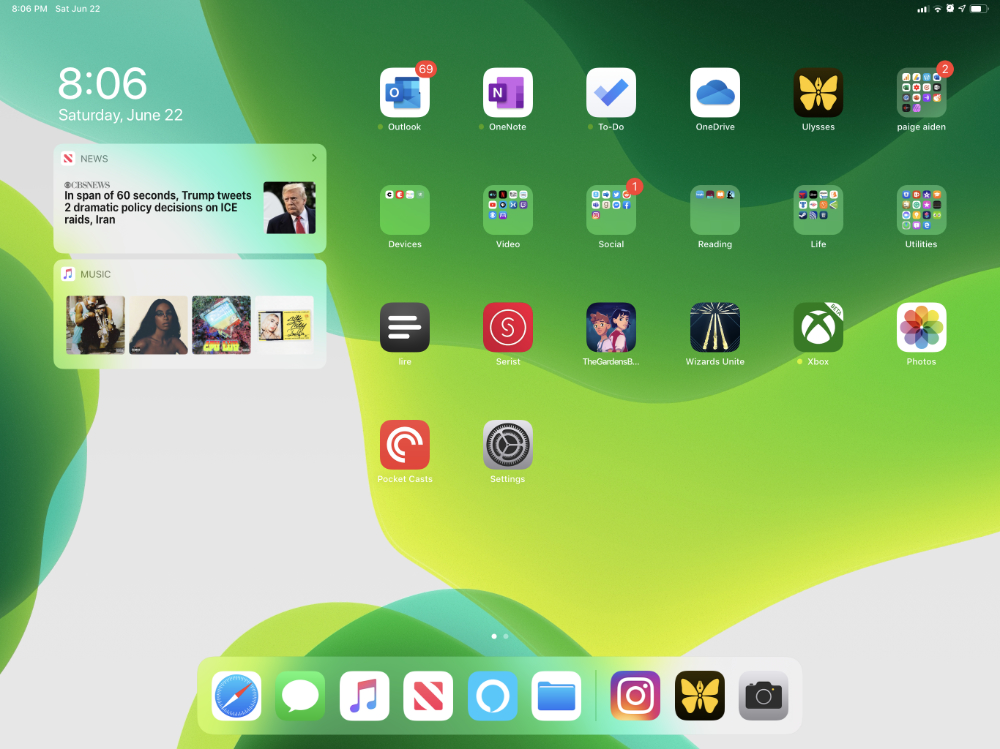Open the Photos app
The image size is (1000, 749).
click(922, 327)
